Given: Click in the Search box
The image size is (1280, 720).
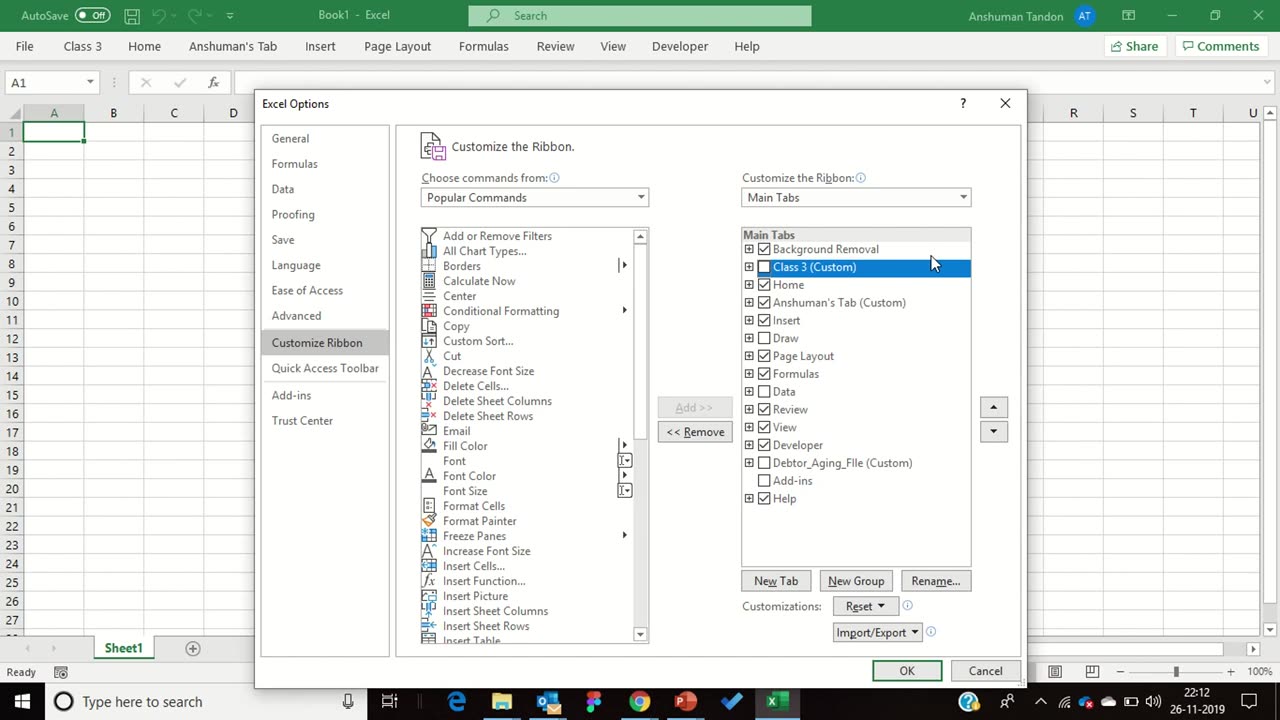Looking at the screenshot, I should pos(640,16).
